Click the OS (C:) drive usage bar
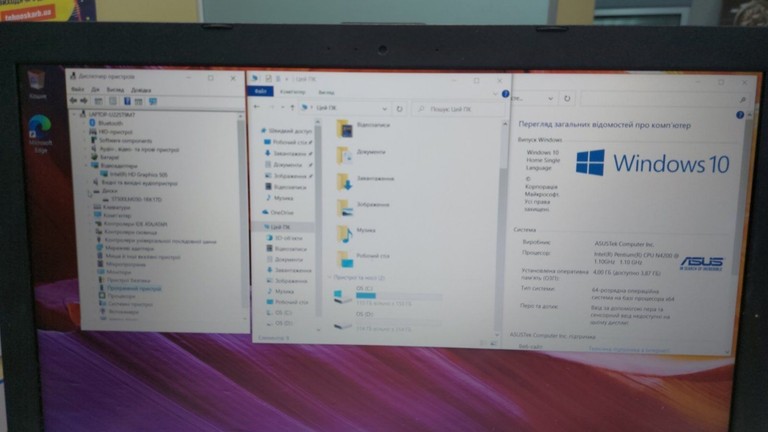This screenshot has height=432, width=768. tap(399, 296)
